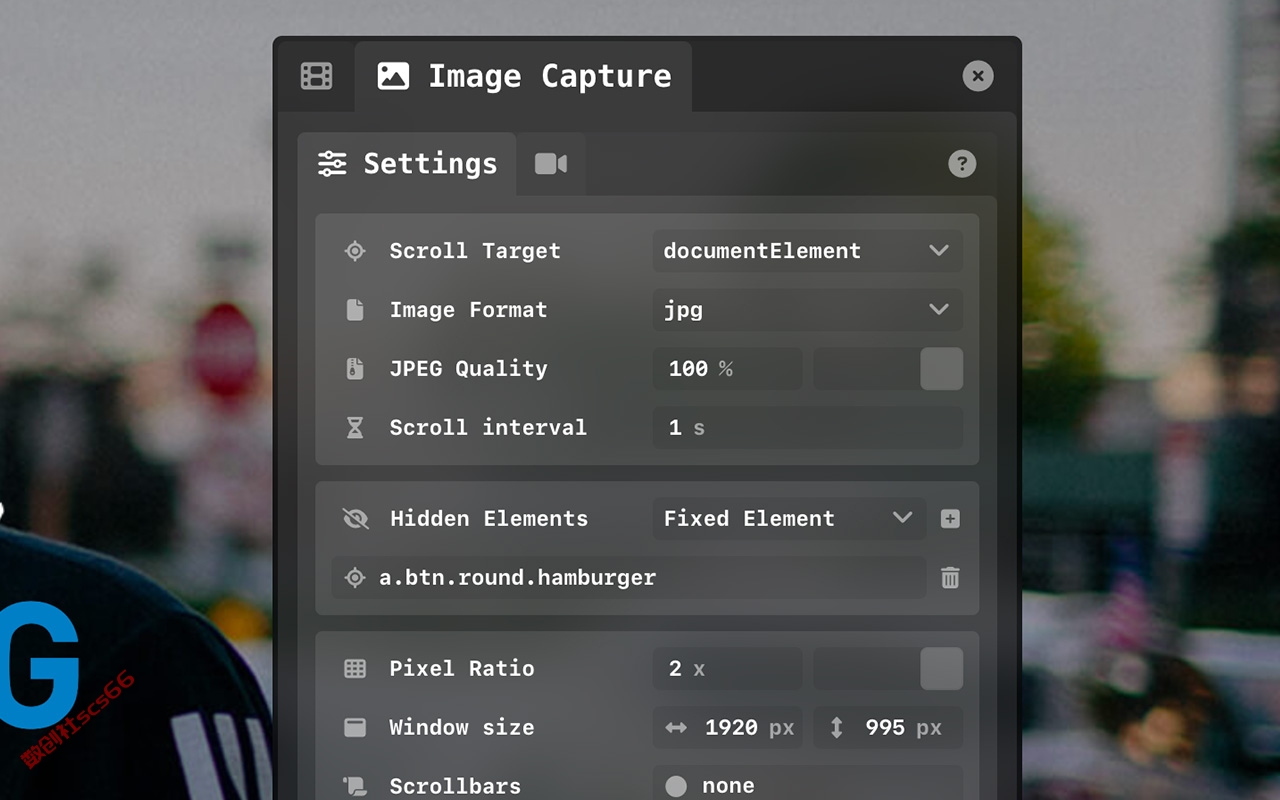The image size is (1280, 800).
Task: Switch to the video camera sub-tab
Action: click(x=551, y=164)
